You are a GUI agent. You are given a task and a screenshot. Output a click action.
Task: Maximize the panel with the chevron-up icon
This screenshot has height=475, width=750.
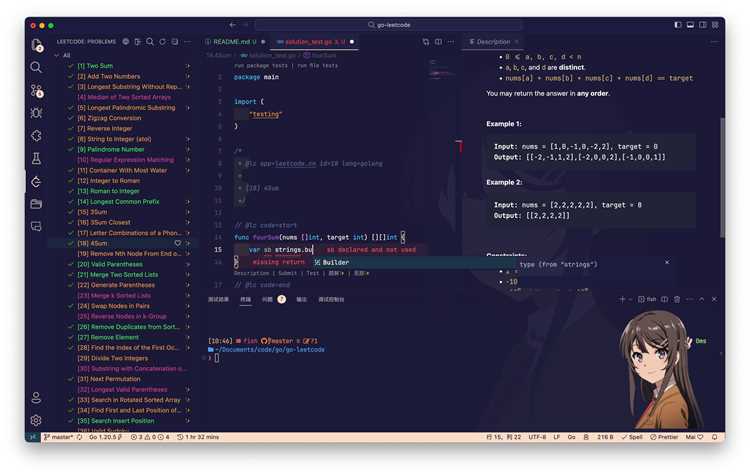point(702,299)
